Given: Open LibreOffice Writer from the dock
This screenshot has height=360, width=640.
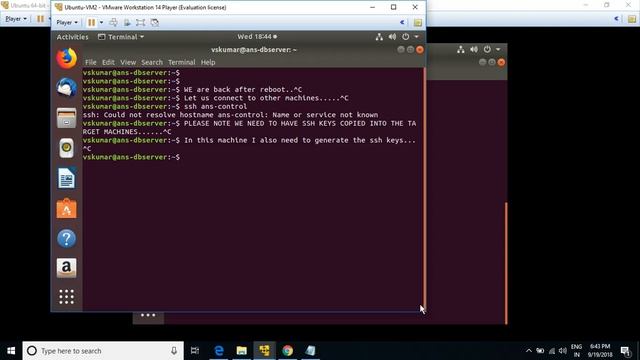Looking at the screenshot, I should click(67, 178).
